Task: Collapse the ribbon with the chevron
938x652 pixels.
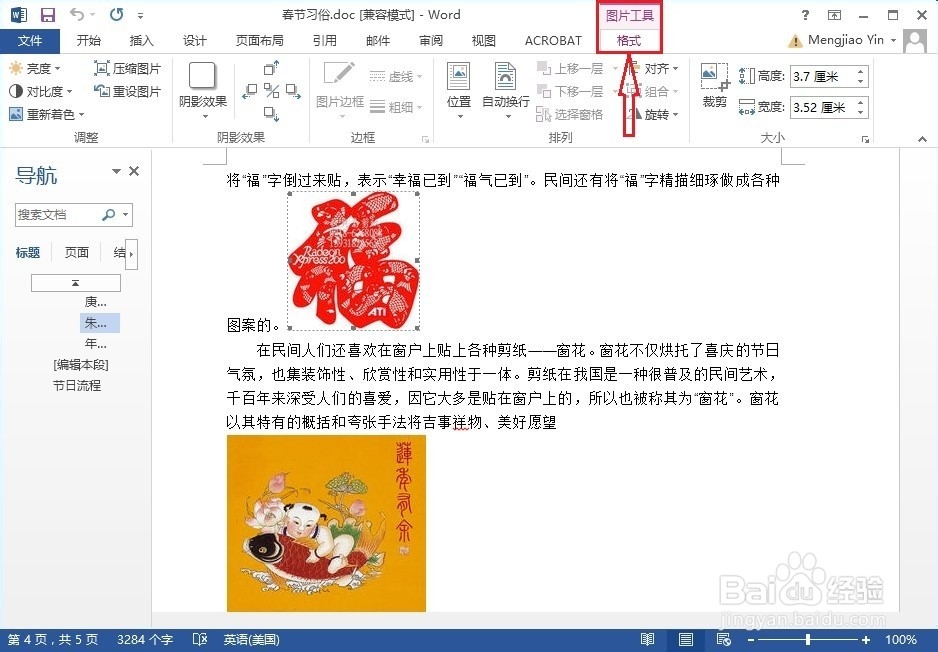Action: [x=922, y=139]
